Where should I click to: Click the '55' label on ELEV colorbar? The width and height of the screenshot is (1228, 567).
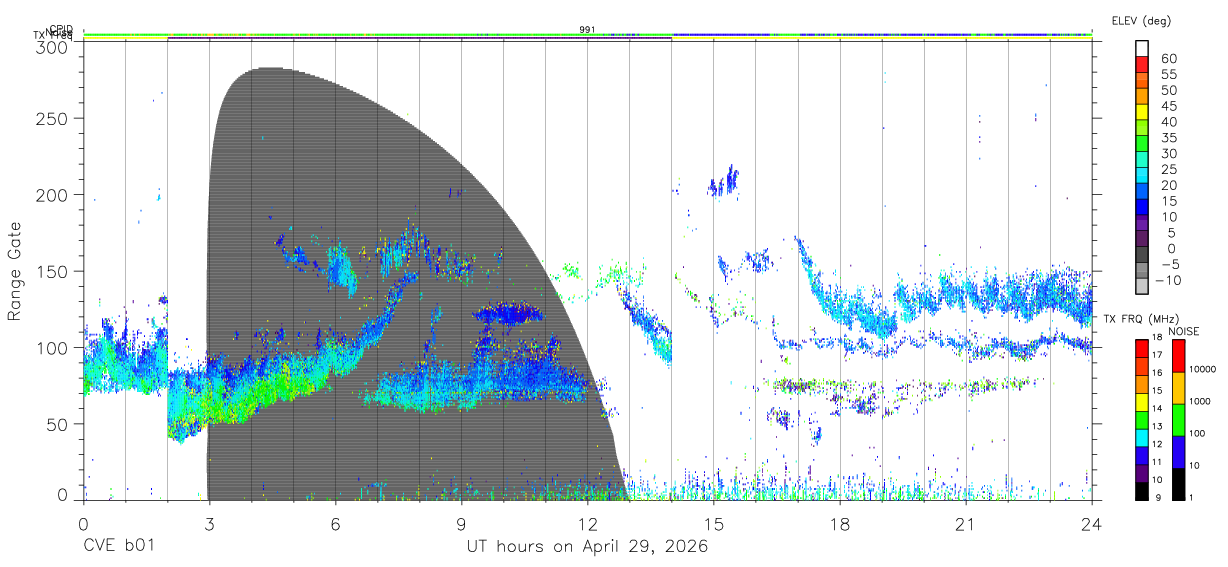point(1168,74)
